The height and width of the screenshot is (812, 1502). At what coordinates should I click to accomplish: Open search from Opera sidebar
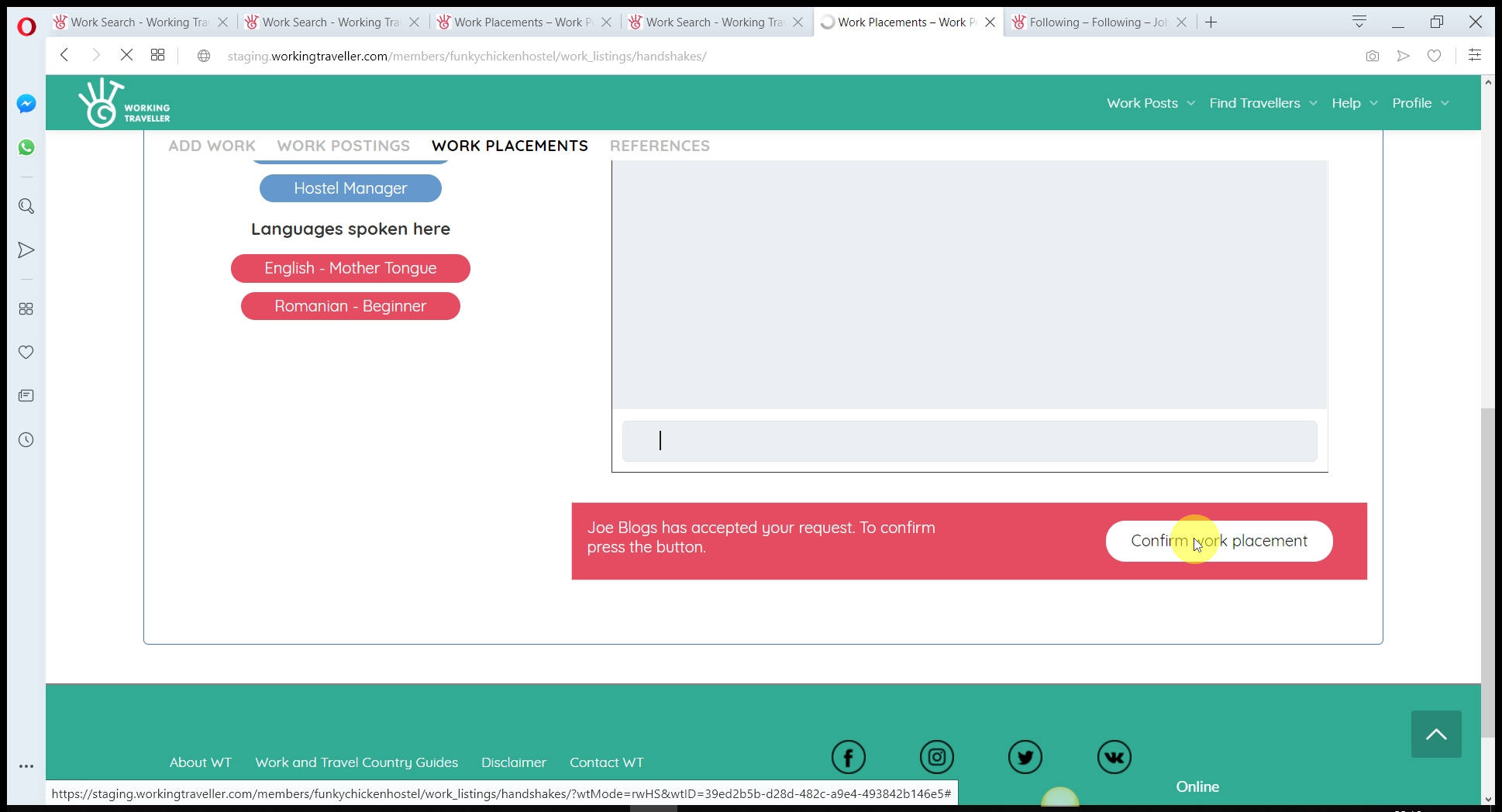click(26, 206)
